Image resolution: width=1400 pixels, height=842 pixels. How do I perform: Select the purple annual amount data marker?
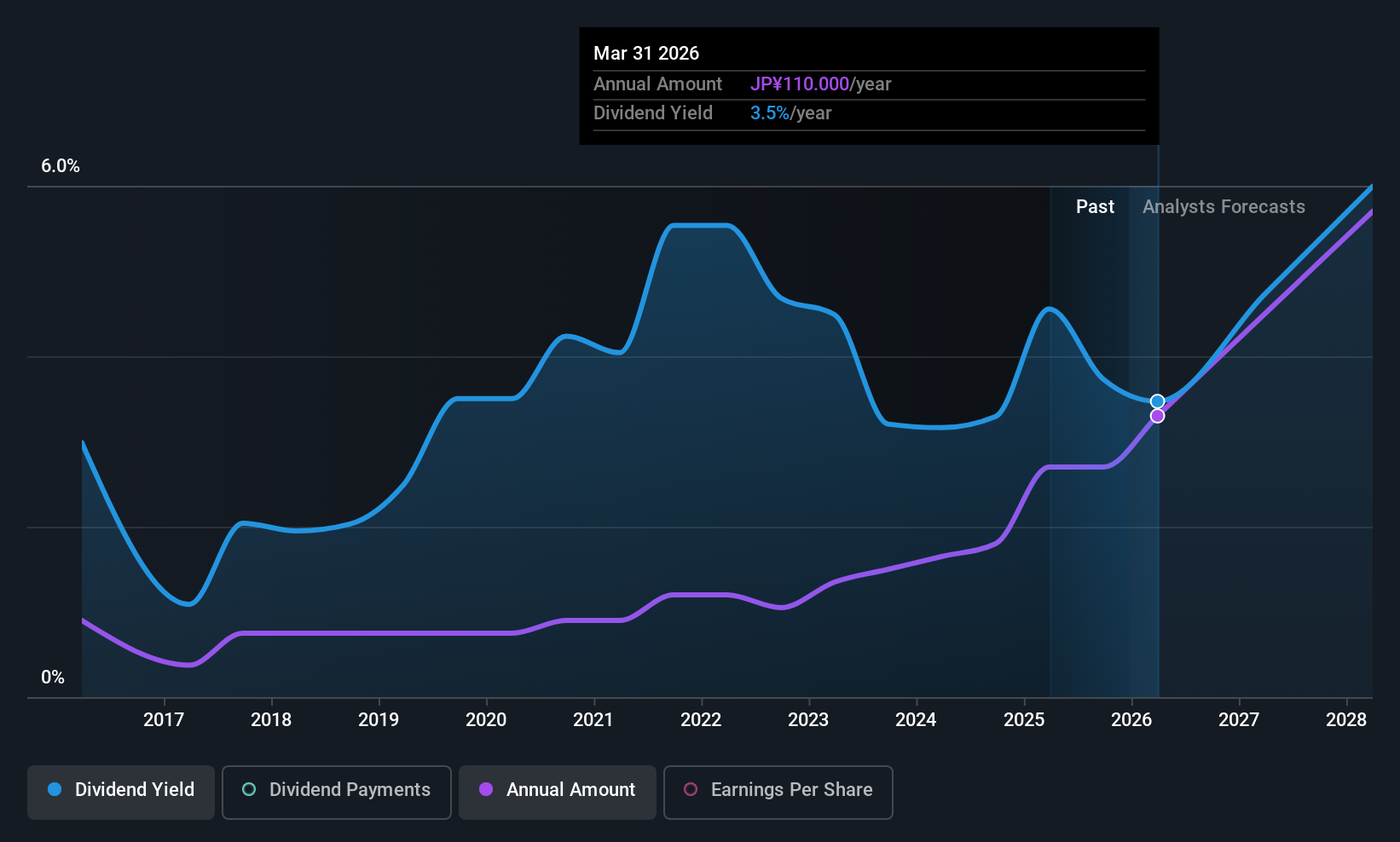pyautogui.click(x=1157, y=416)
